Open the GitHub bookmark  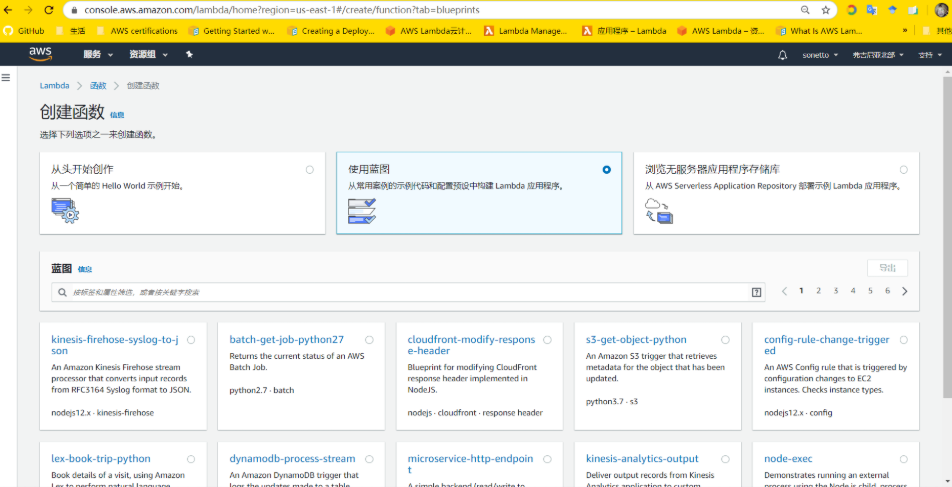pyautogui.click(x=24, y=31)
